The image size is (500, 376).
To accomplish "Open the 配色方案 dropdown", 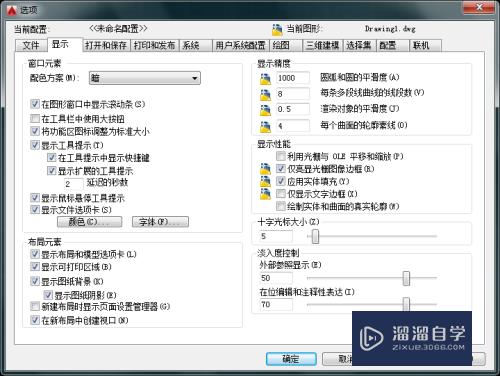I will (x=145, y=78).
